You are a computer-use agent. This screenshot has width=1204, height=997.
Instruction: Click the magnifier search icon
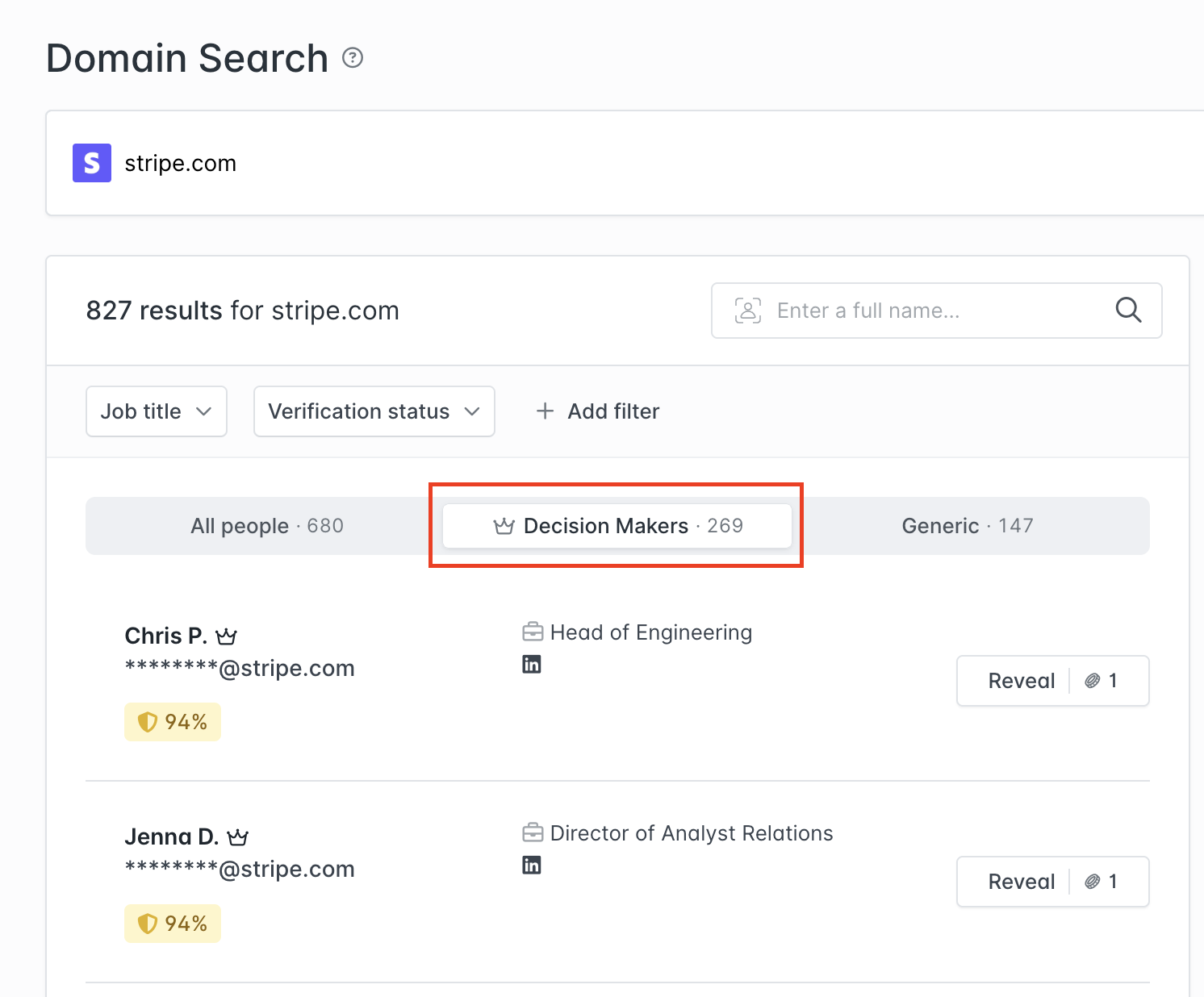click(1128, 310)
